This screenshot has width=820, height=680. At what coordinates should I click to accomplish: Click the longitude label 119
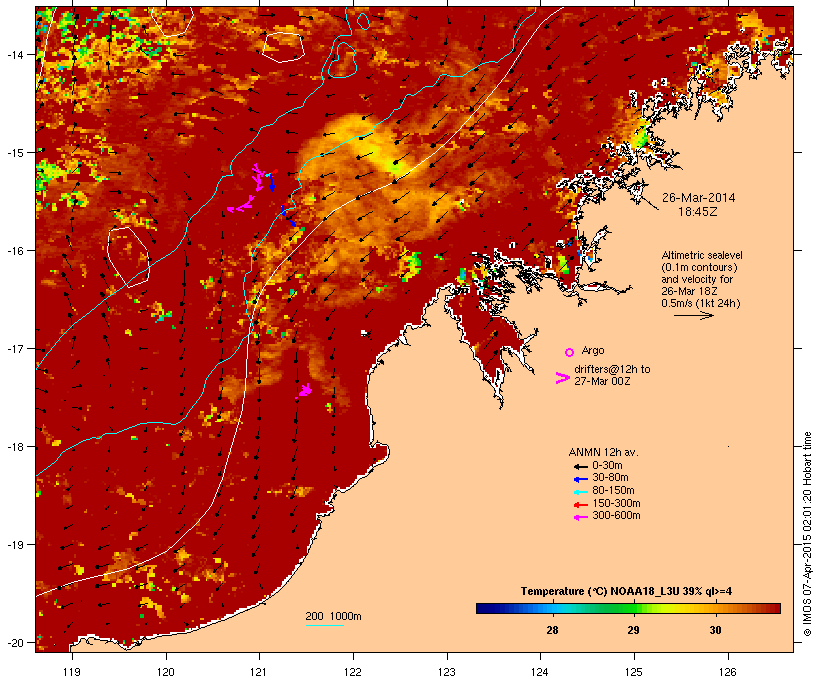[x=72, y=672]
